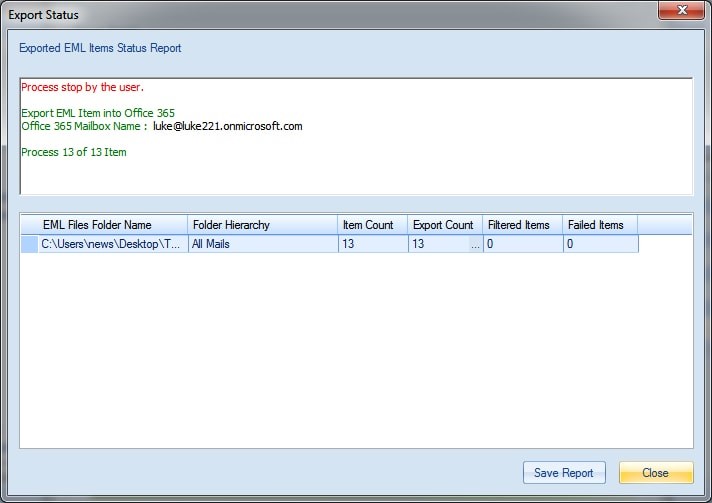This screenshot has width=712, height=503.
Task: Click the Item Count value 13 cell
Action: pos(373,244)
